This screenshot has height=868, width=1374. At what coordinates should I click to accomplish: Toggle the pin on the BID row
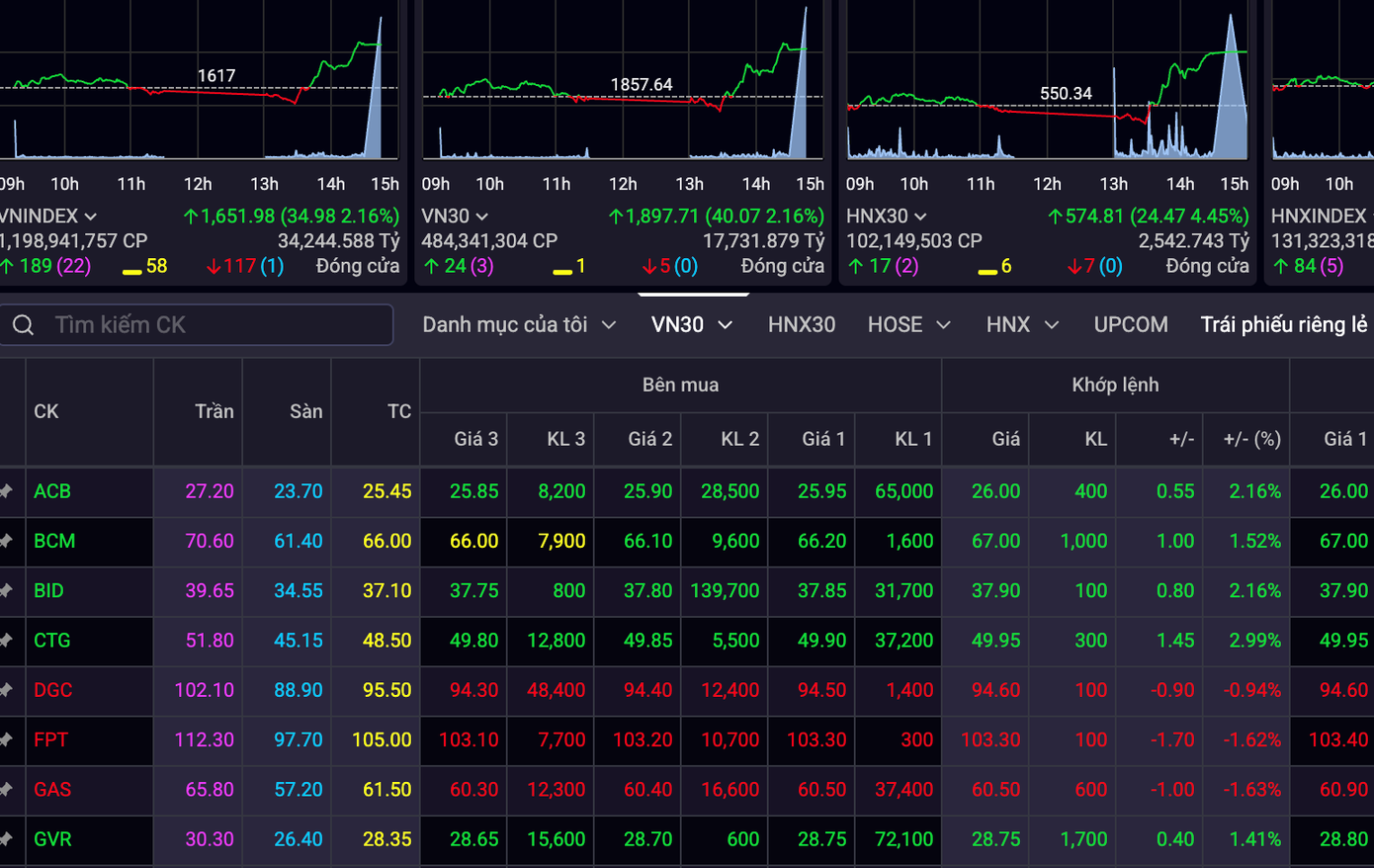7,591
